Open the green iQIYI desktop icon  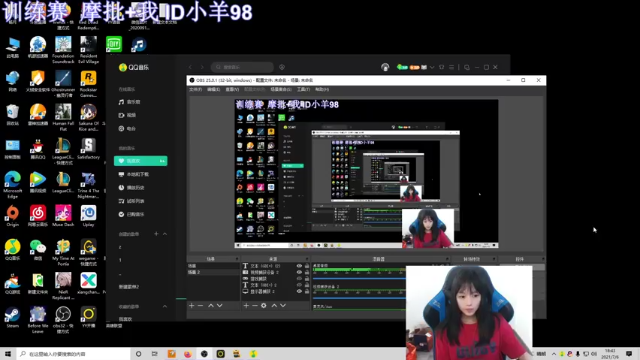114,44
